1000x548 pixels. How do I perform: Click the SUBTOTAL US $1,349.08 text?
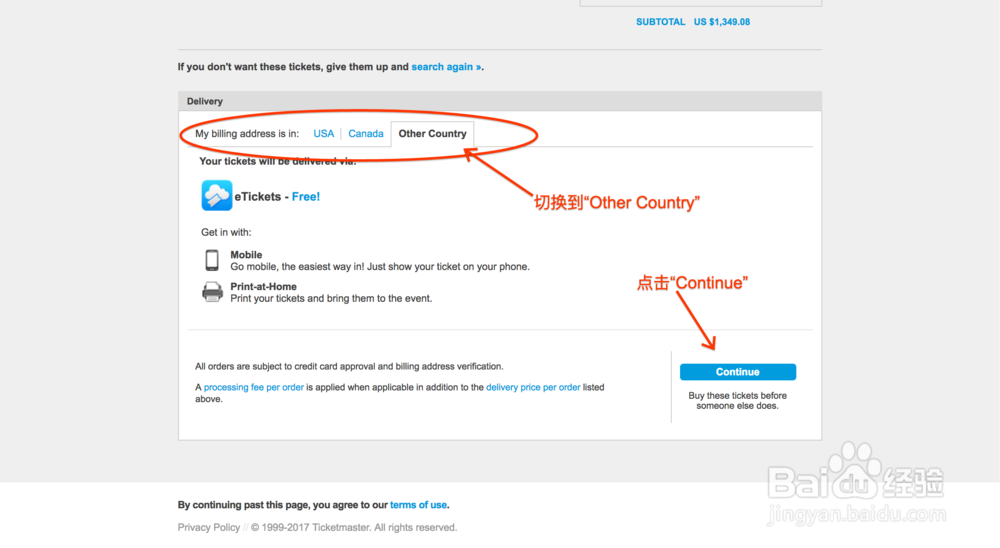693,22
